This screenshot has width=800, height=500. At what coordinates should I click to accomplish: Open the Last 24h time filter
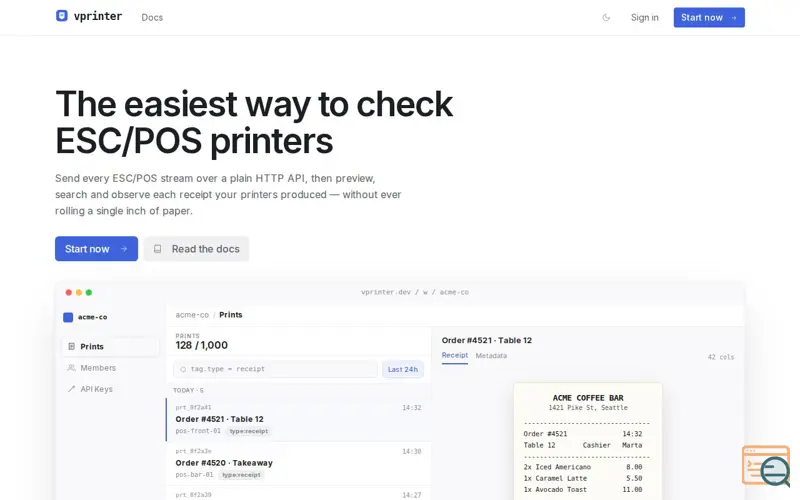[403, 369]
